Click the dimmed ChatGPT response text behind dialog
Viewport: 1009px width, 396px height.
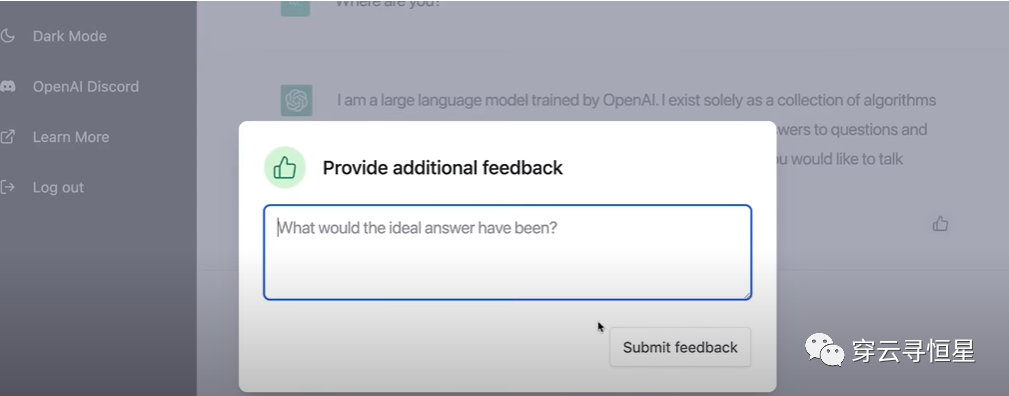click(636, 100)
